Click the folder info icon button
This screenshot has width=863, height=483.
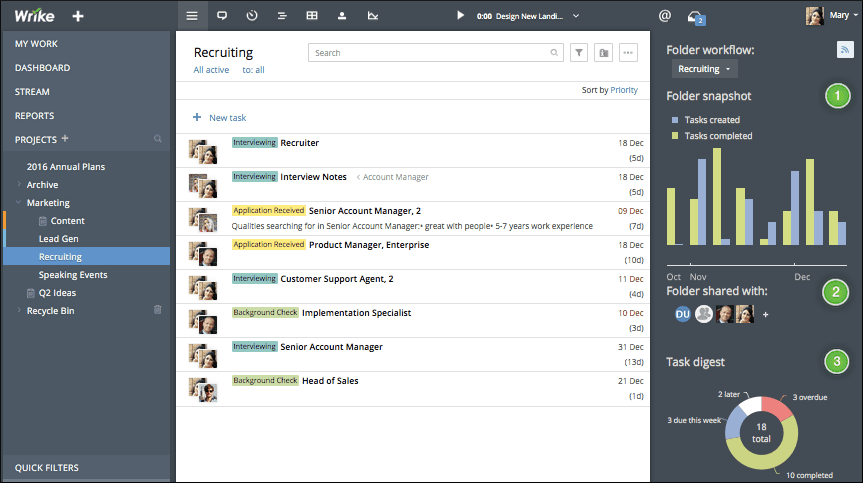point(604,53)
